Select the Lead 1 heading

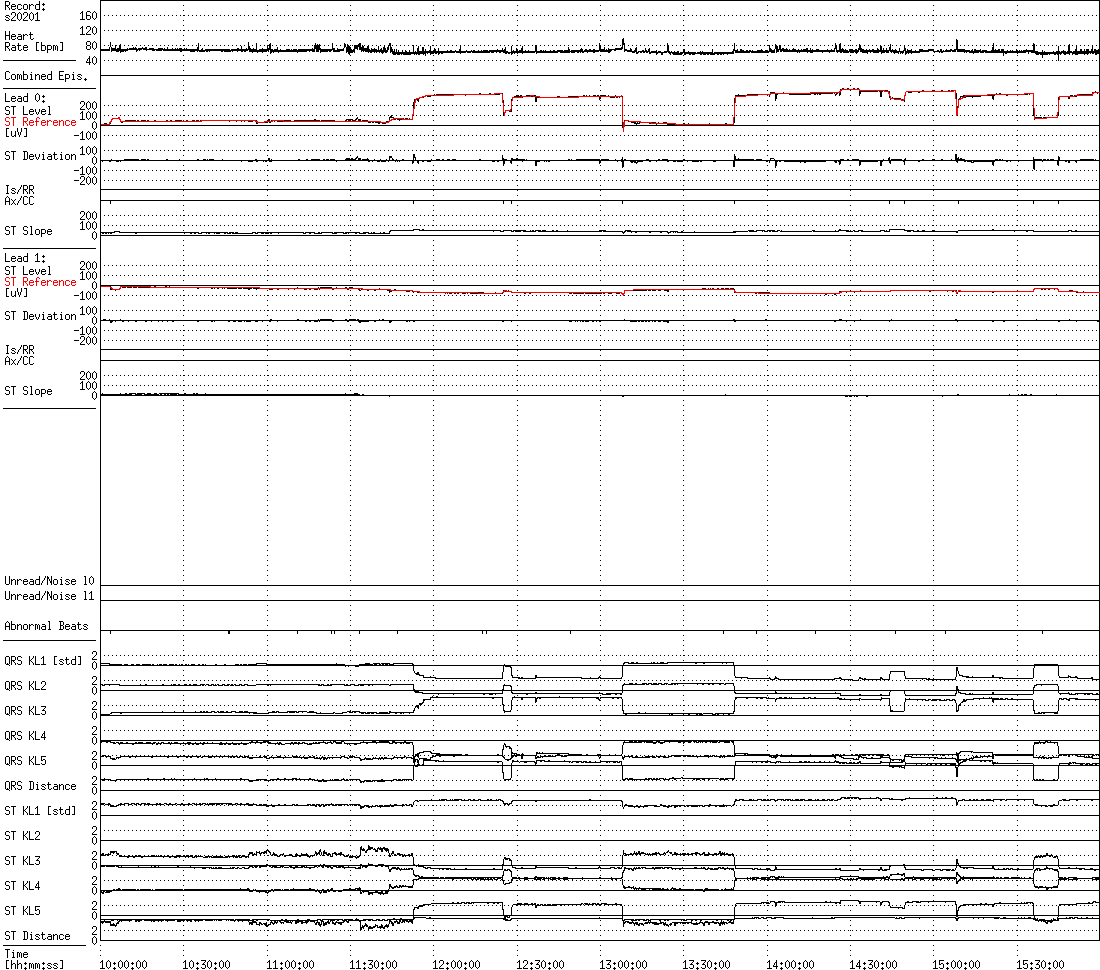(x=25, y=258)
